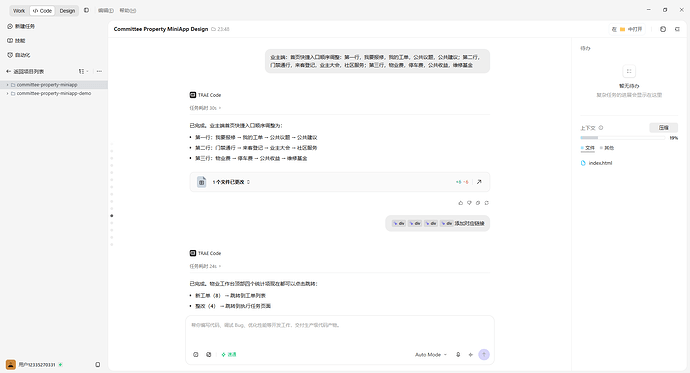The image size is (690, 373).
Task: Open the project list sort/filter dropdown
Action: click(83, 71)
